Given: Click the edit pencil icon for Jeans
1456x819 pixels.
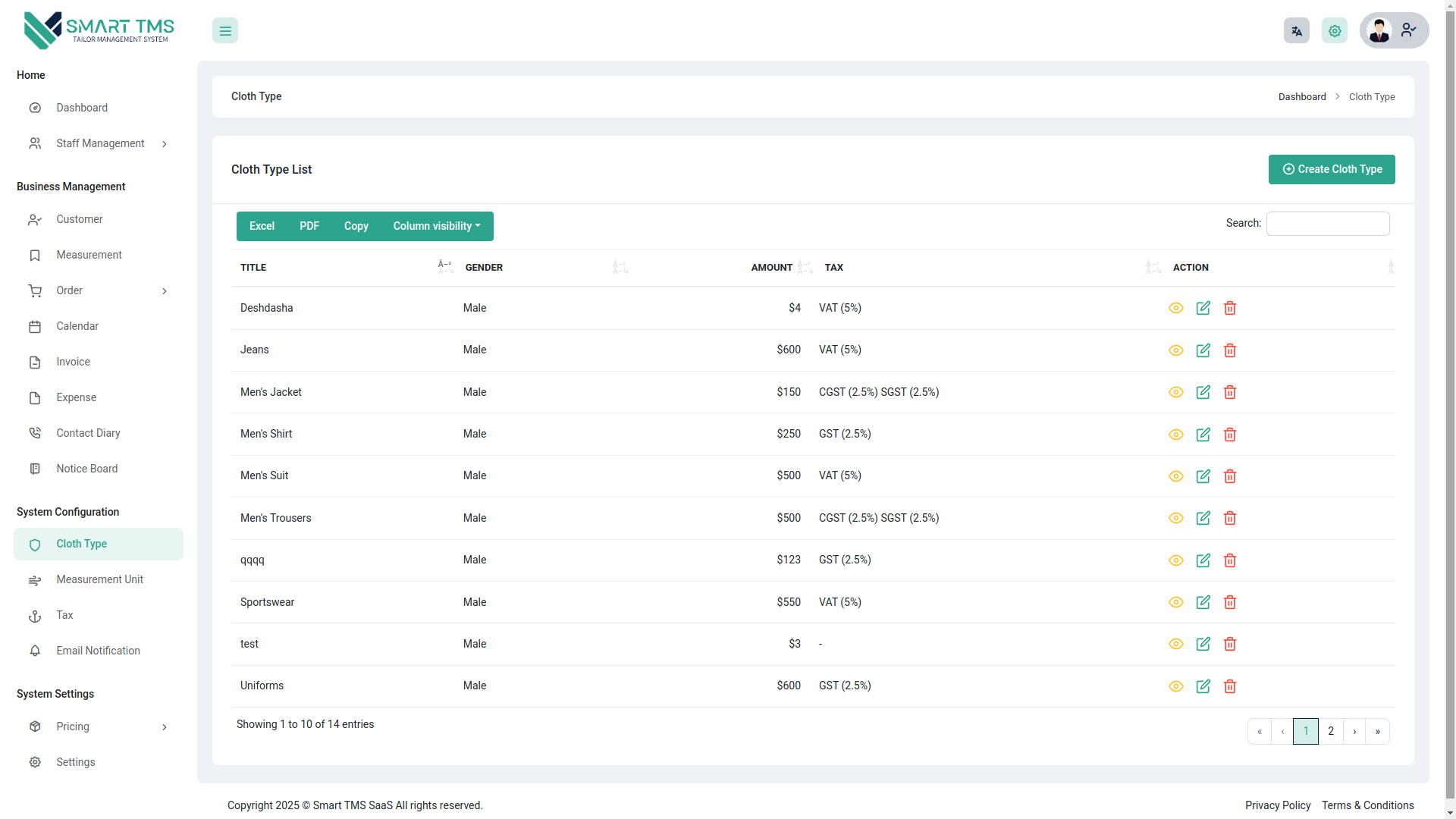Looking at the screenshot, I should click(x=1203, y=350).
